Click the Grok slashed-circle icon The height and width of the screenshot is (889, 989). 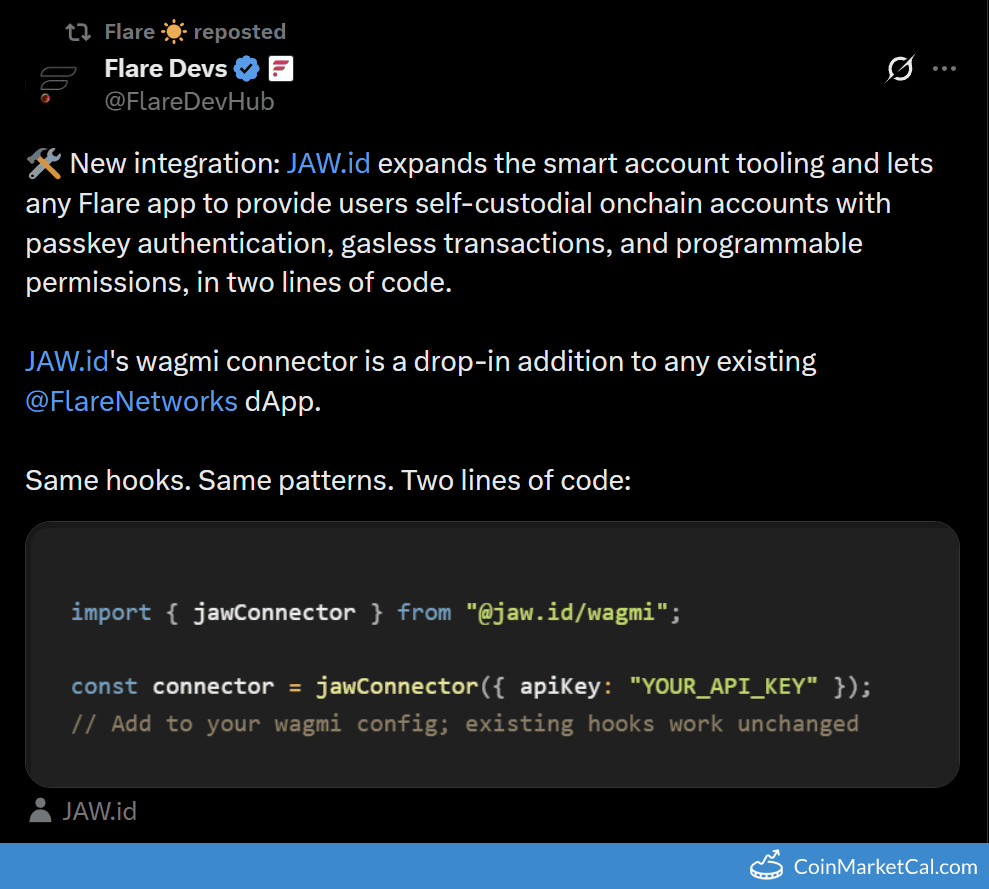[x=900, y=69]
